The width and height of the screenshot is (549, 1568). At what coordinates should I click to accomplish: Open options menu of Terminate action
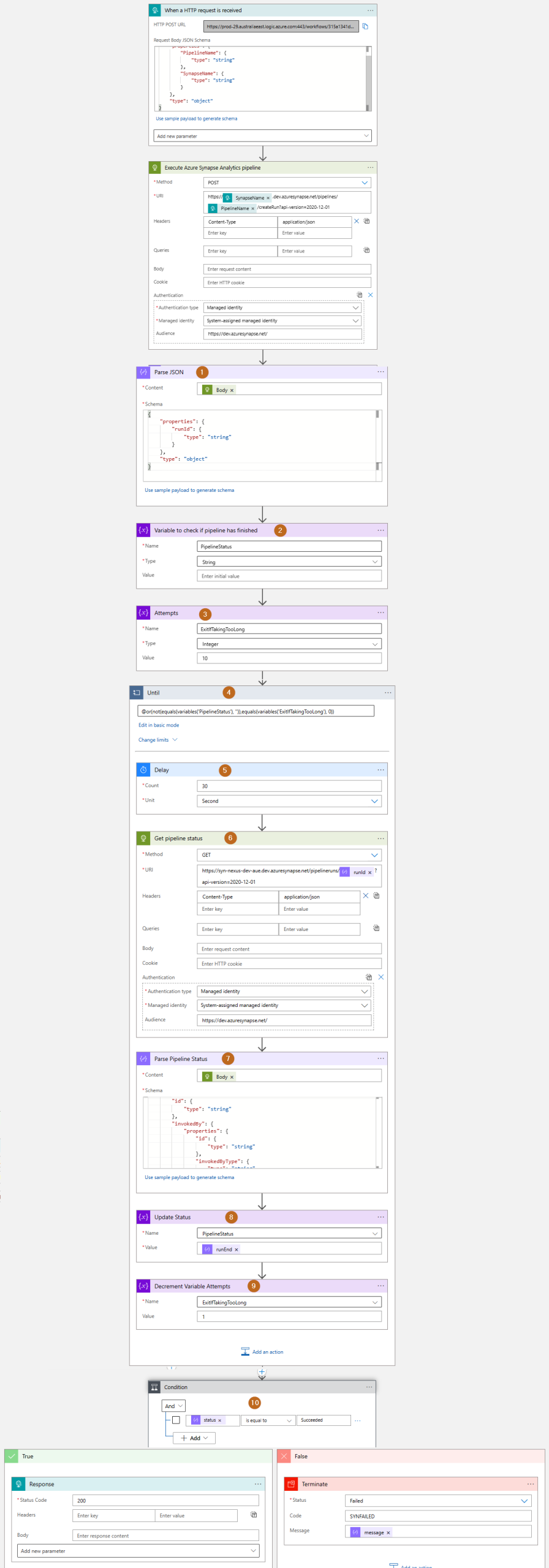pos(531,1483)
